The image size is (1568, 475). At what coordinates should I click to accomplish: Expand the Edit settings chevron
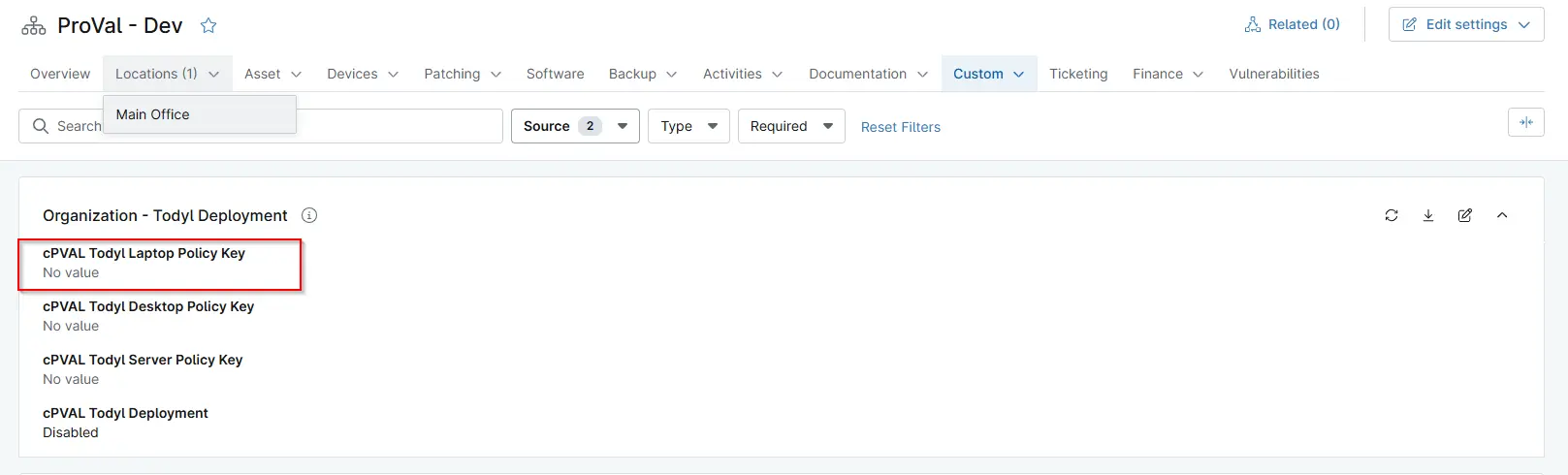click(1524, 25)
